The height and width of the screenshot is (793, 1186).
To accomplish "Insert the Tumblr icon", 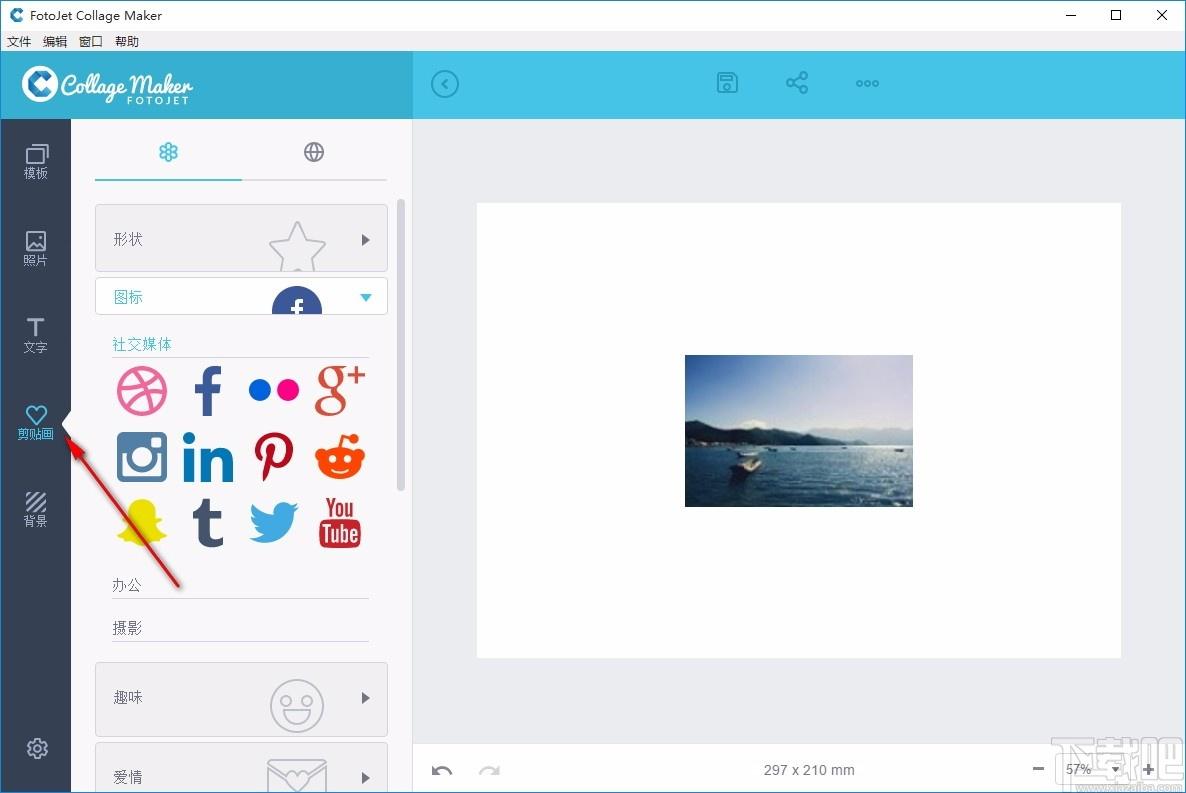I will tap(208, 522).
